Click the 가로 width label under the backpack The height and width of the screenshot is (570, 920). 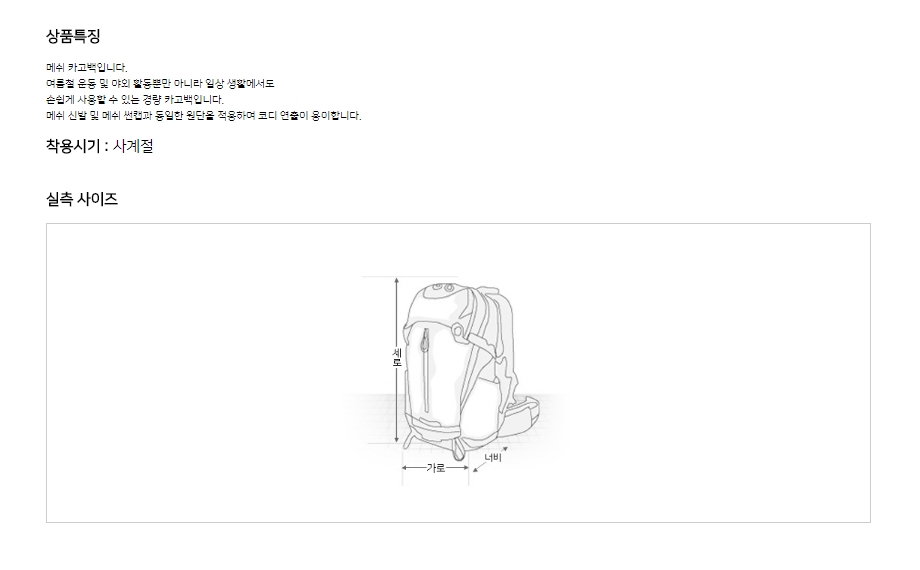435,468
